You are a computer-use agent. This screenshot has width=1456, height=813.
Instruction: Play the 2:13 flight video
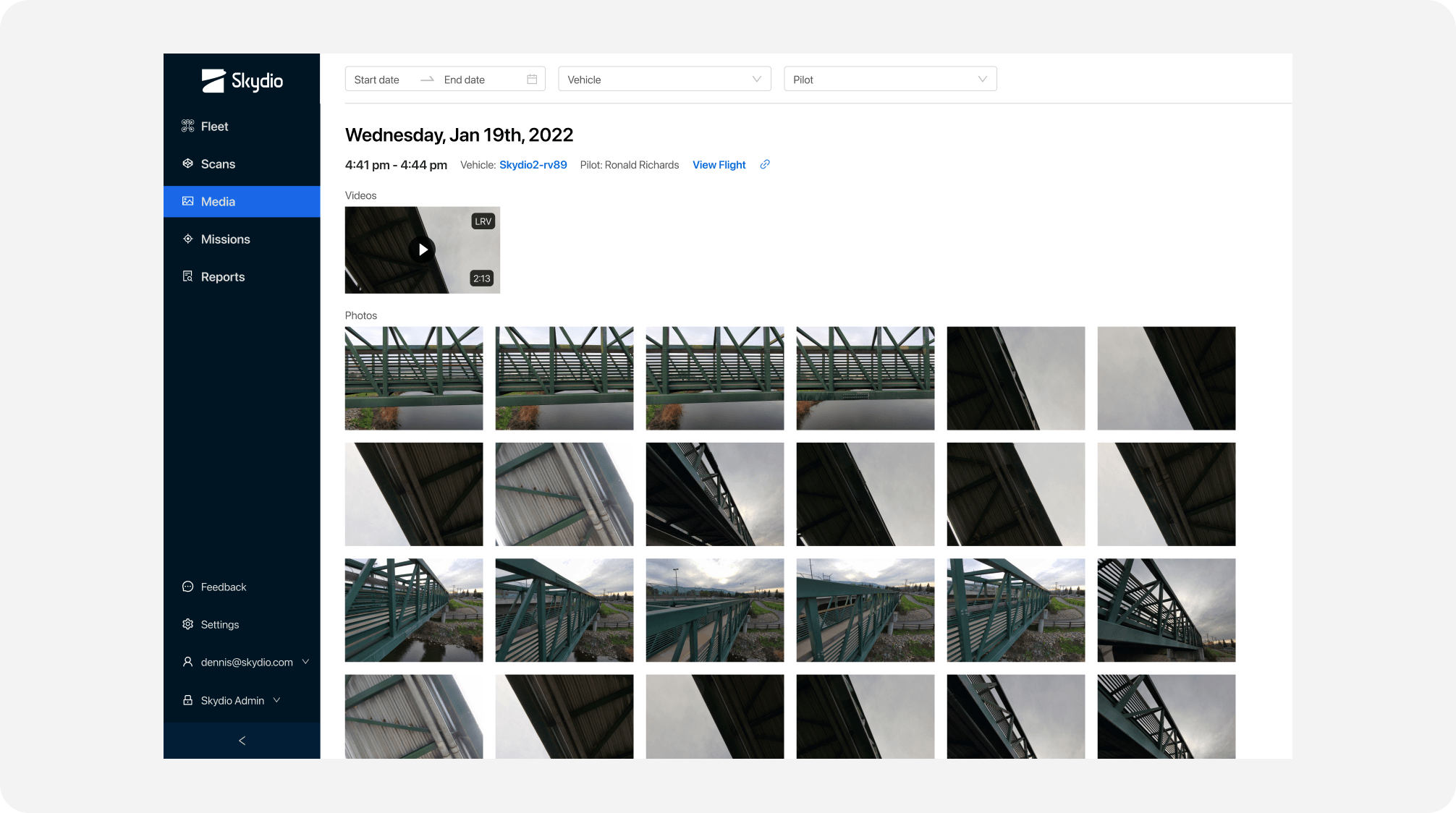pyautogui.click(x=423, y=250)
